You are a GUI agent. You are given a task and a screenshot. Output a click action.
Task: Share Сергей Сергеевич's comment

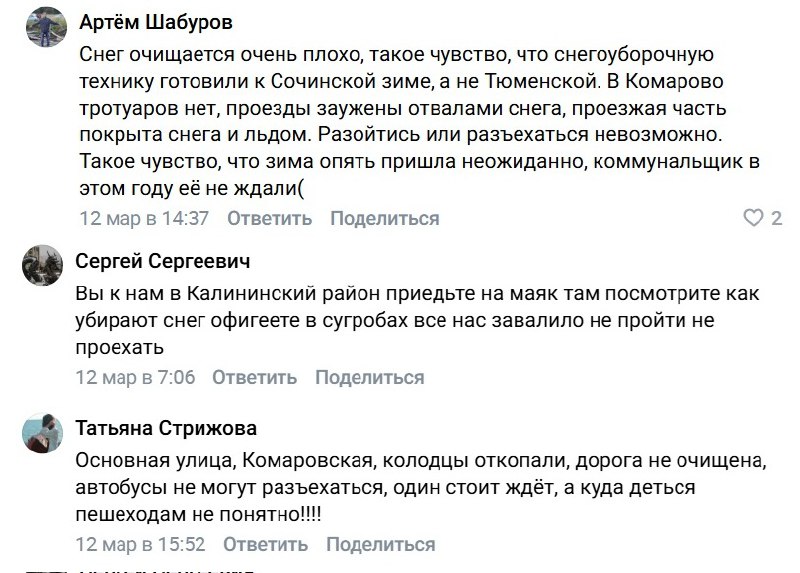click(x=369, y=377)
